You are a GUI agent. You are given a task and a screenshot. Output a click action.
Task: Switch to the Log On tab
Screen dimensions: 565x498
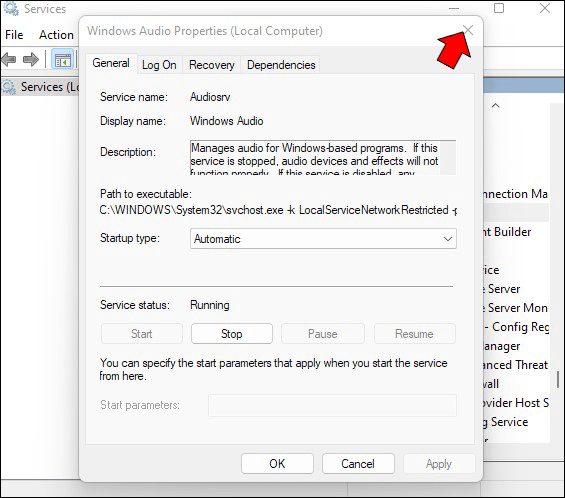coord(159,65)
